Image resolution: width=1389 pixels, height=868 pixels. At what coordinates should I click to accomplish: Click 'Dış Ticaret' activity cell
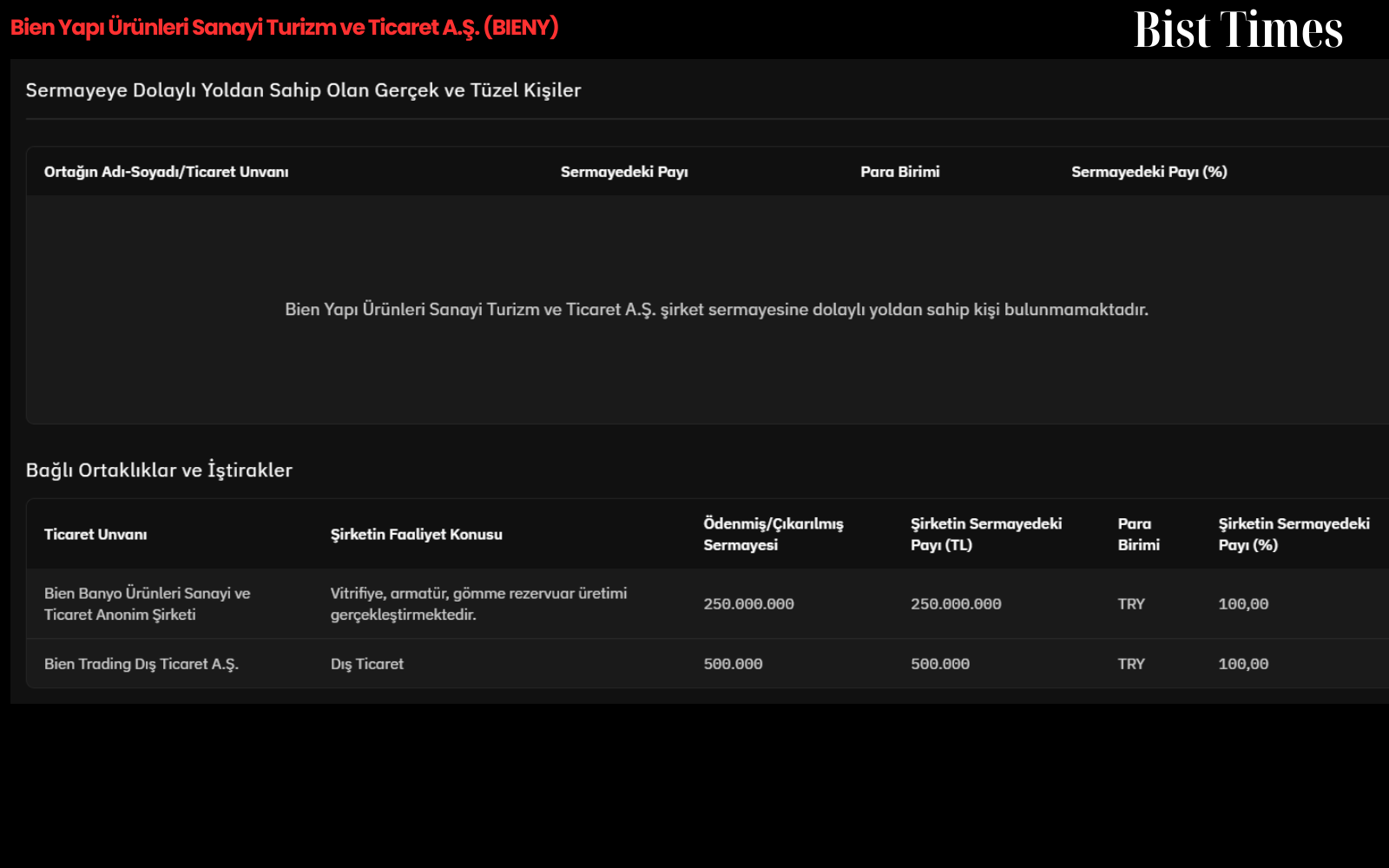pyautogui.click(x=367, y=664)
